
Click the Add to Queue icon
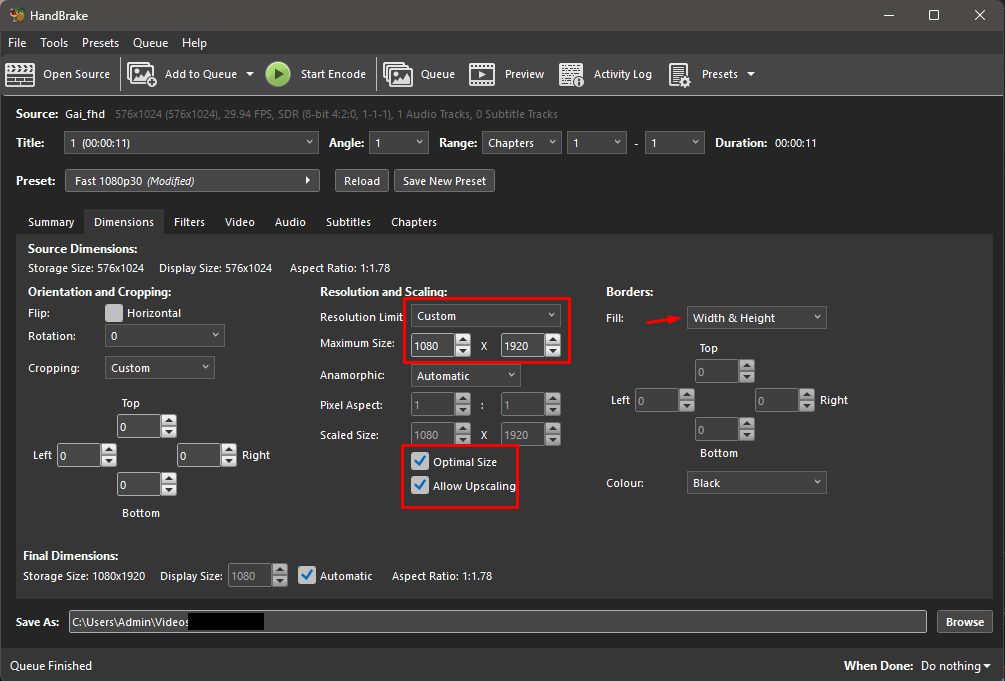[142, 74]
